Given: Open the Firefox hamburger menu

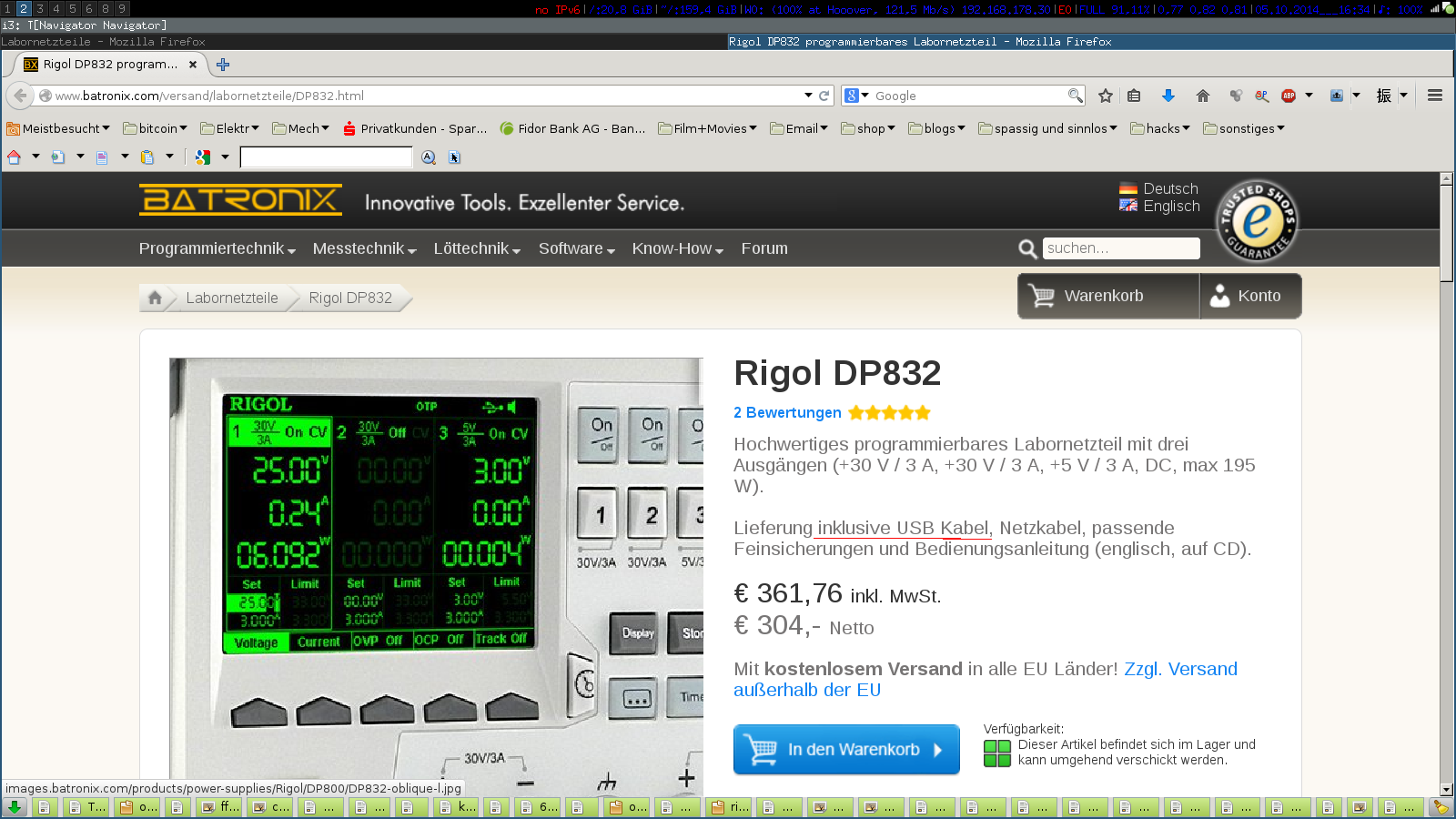Looking at the screenshot, I should [1435, 96].
